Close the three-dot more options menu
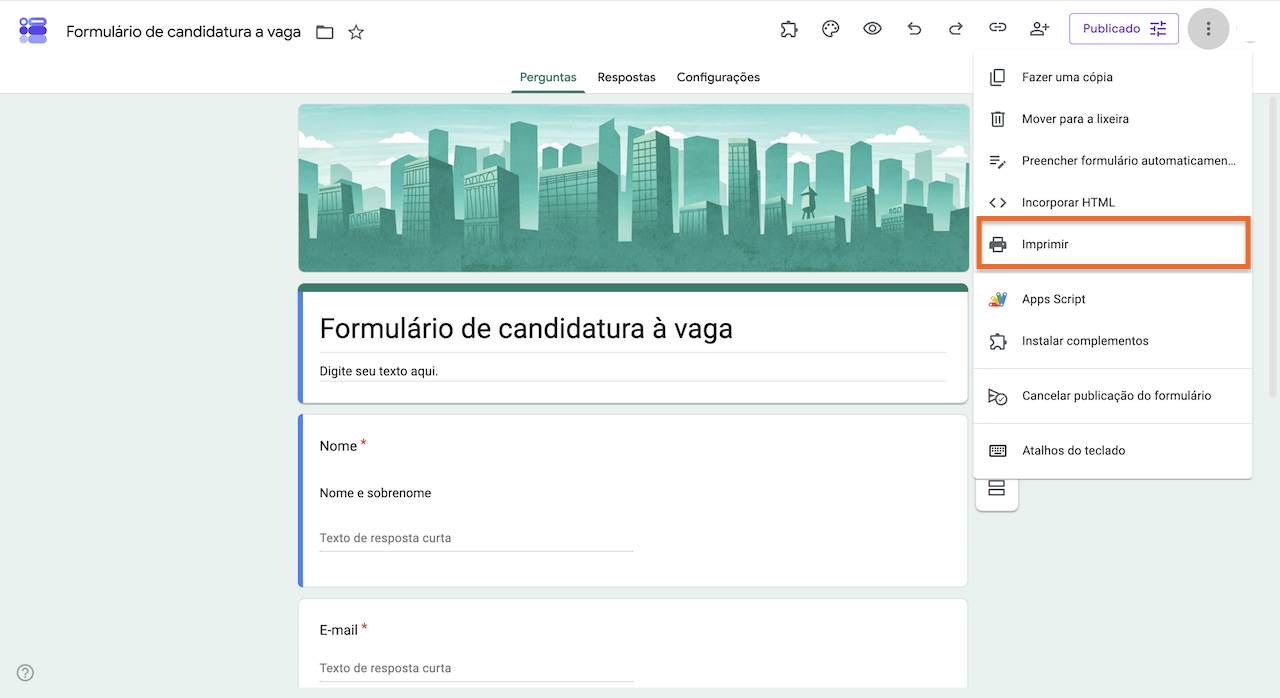 coord(1208,29)
